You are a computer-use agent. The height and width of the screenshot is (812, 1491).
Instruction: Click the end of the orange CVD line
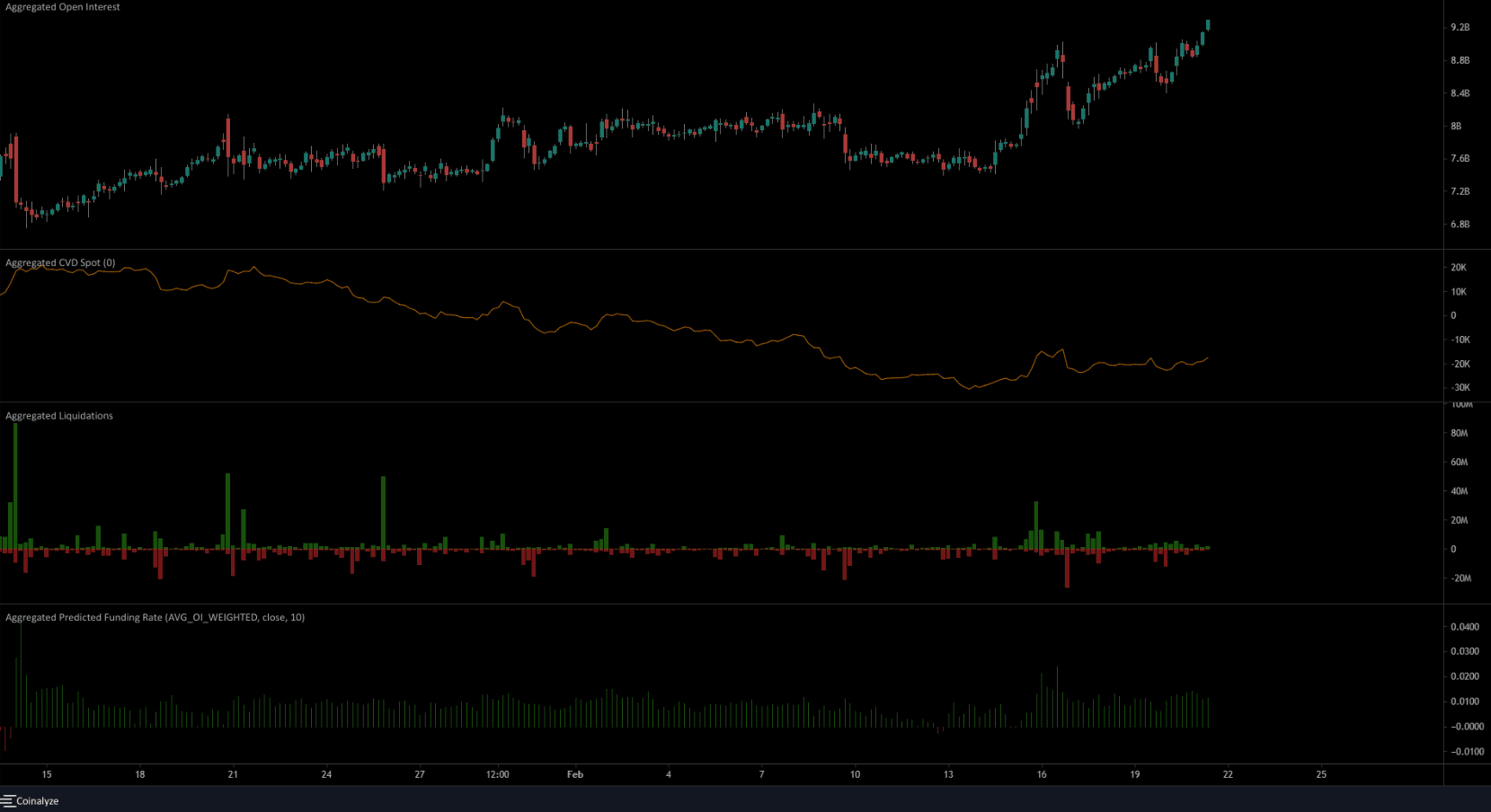tap(1208, 357)
